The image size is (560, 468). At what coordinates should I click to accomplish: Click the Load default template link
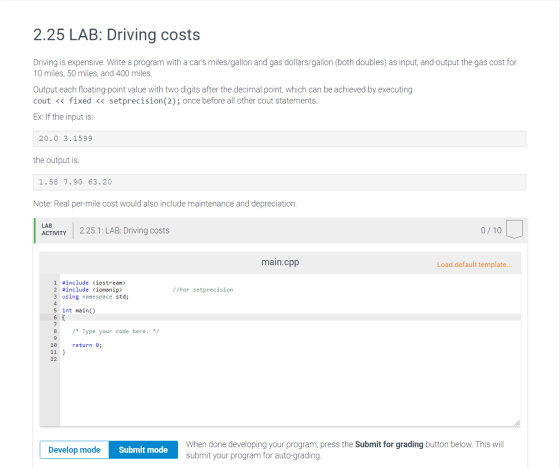[x=474, y=265]
